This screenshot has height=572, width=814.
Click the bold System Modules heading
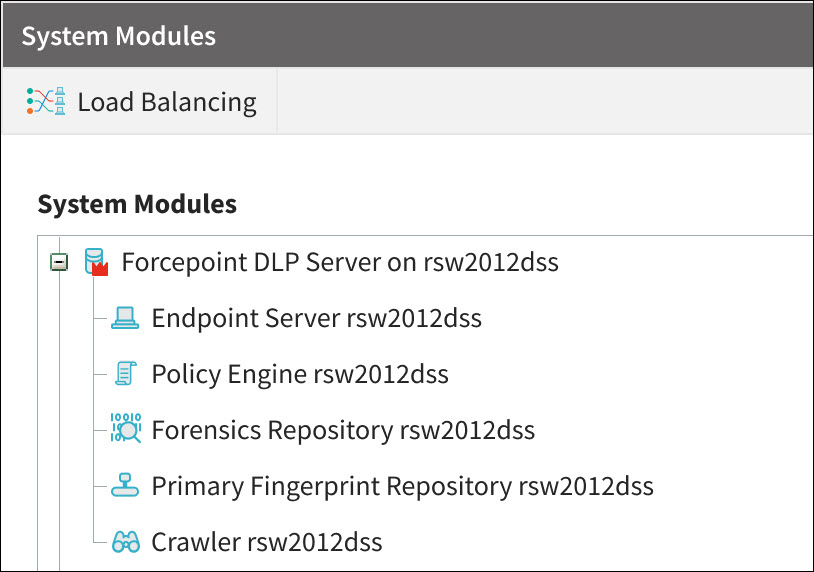point(137,205)
